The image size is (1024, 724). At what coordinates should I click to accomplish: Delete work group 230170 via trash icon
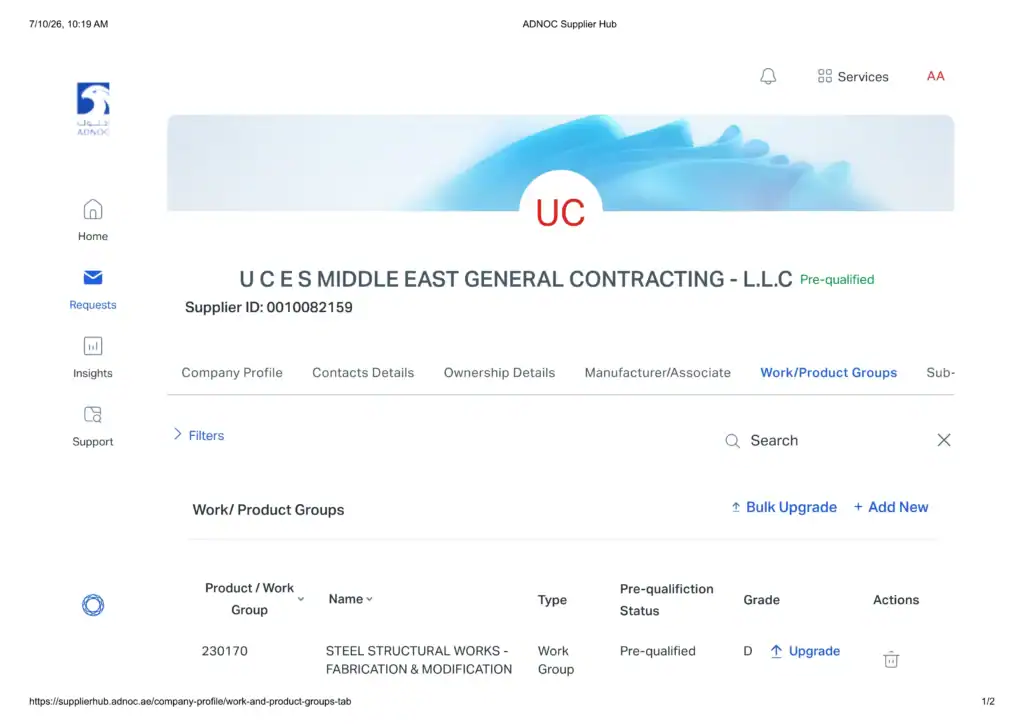[891, 659]
